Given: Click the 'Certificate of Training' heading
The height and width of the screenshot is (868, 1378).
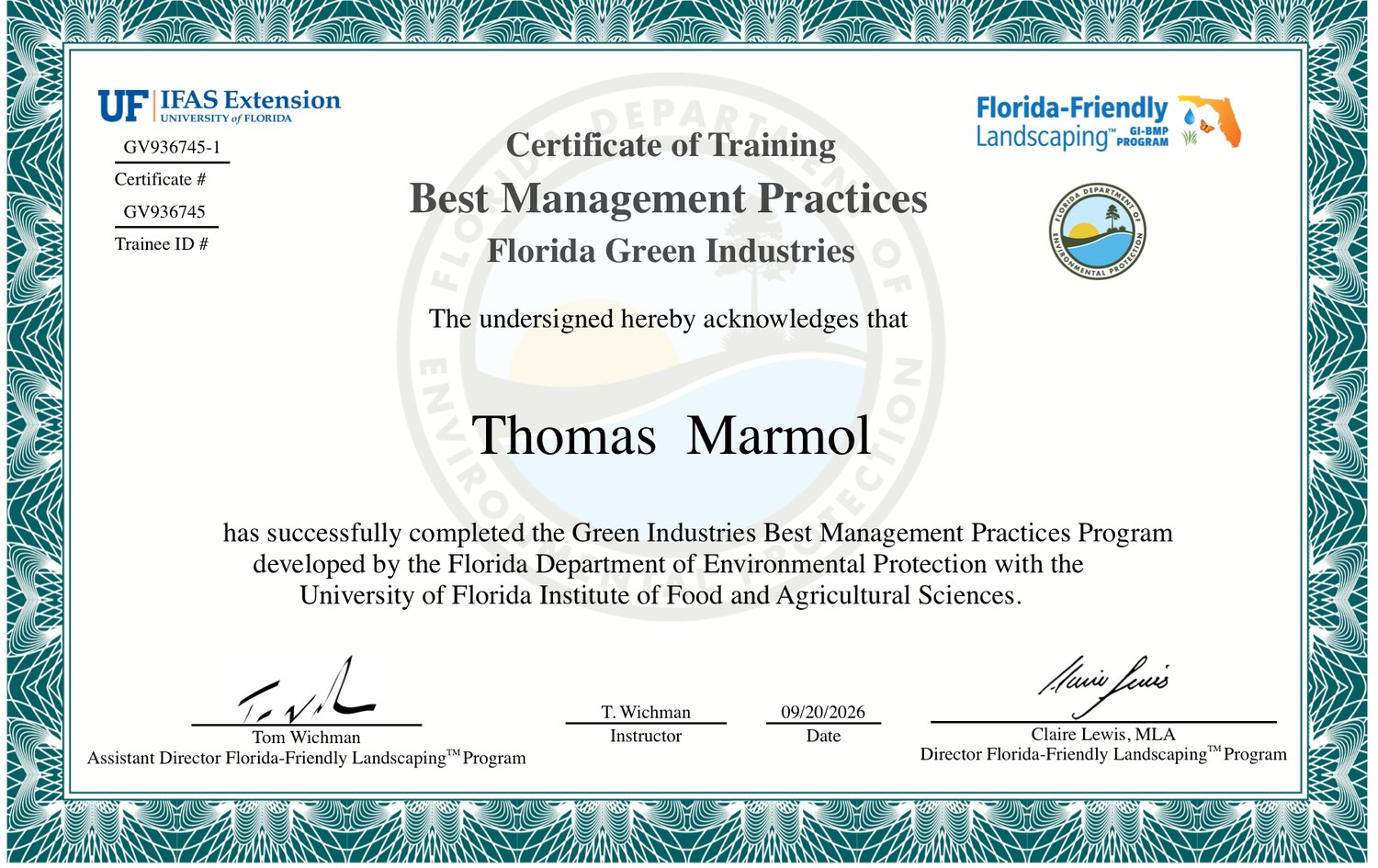Looking at the screenshot, I should 671,145.
